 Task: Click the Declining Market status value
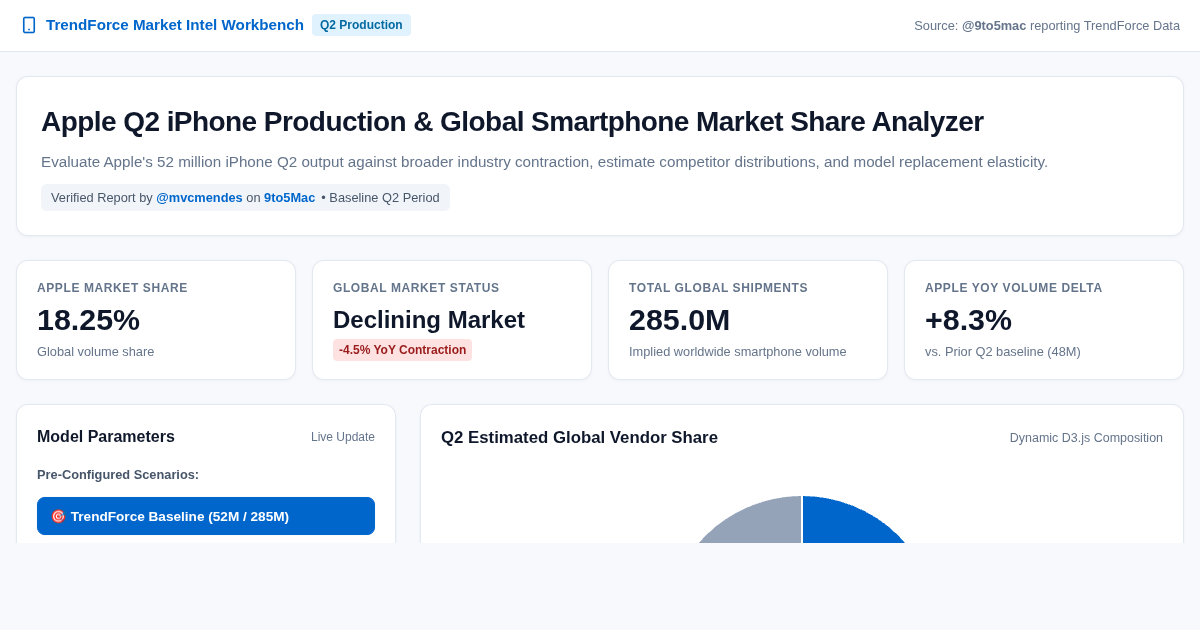pos(429,320)
